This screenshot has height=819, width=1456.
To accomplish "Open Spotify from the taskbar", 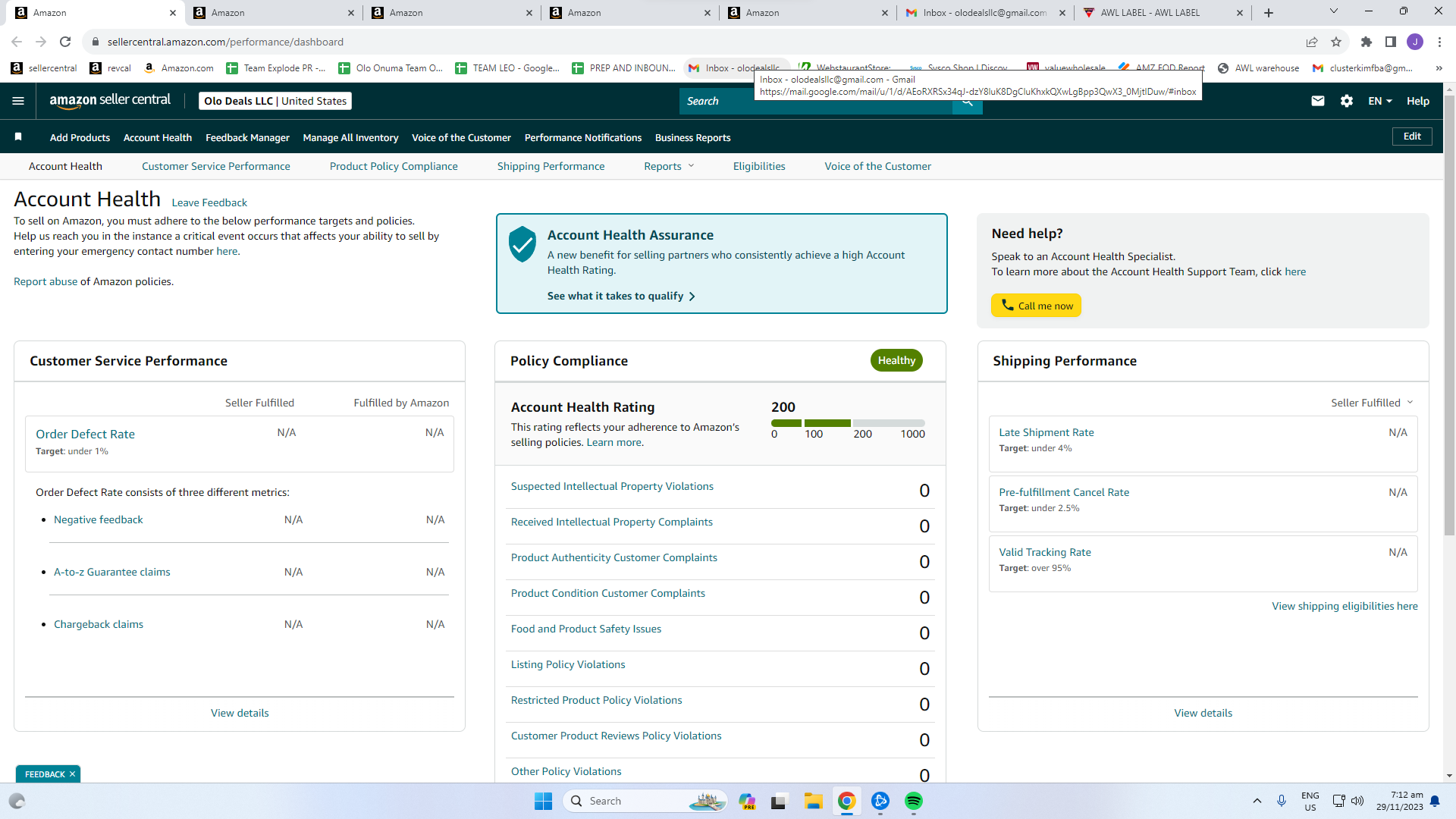I will pos(913,801).
